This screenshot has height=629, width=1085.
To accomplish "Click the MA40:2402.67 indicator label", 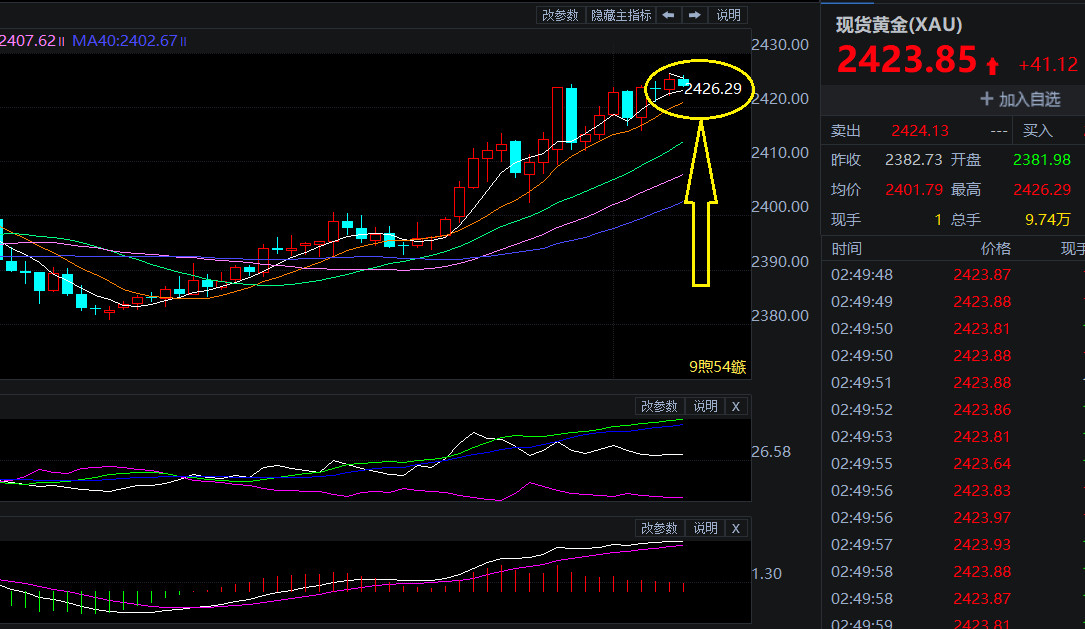I will [x=125, y=41].
